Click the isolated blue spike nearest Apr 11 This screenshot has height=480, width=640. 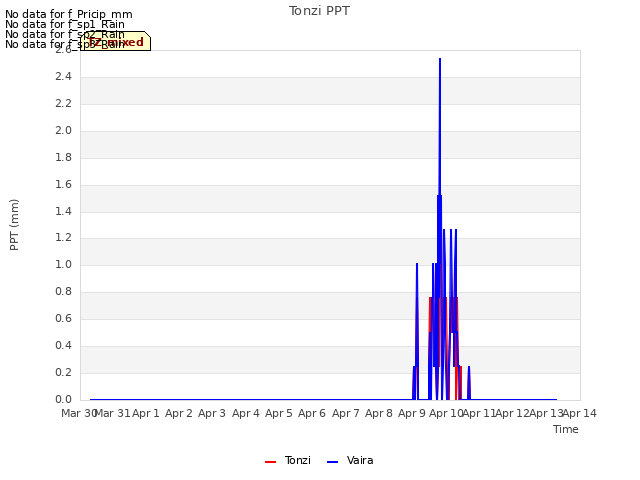pyautogui.click(x=469, y=382)
